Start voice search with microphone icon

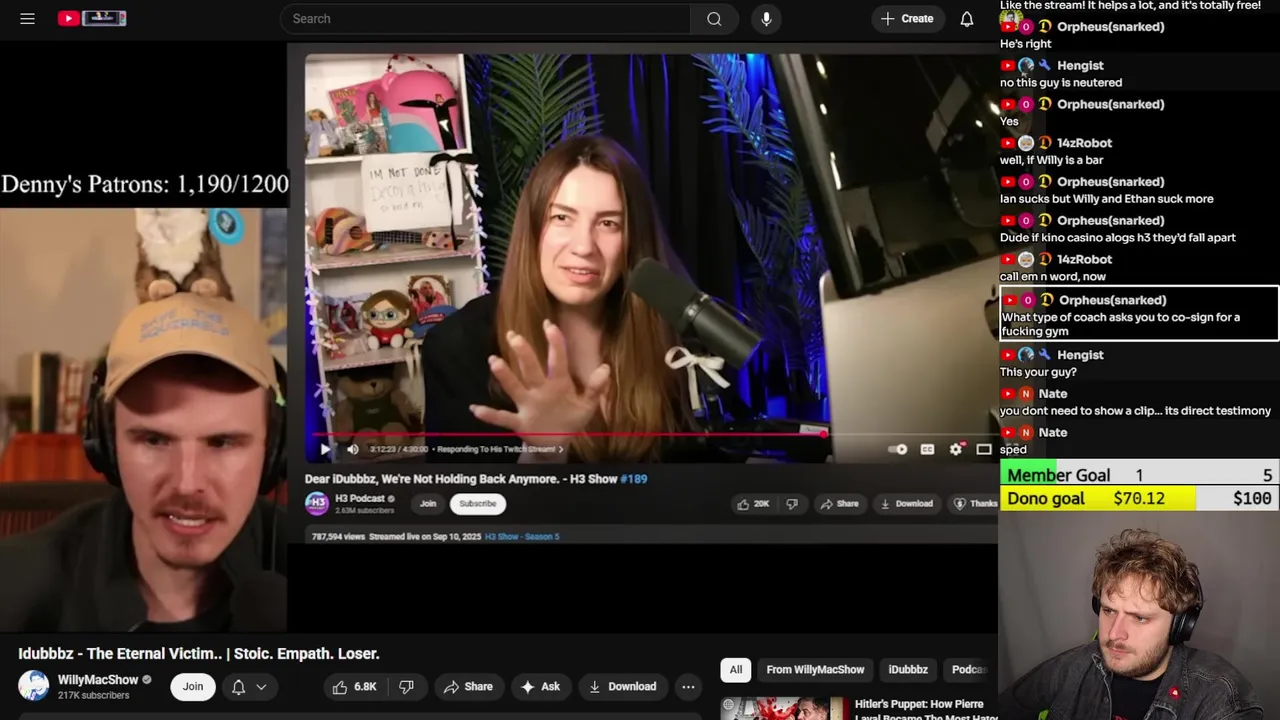coord(766,19)
